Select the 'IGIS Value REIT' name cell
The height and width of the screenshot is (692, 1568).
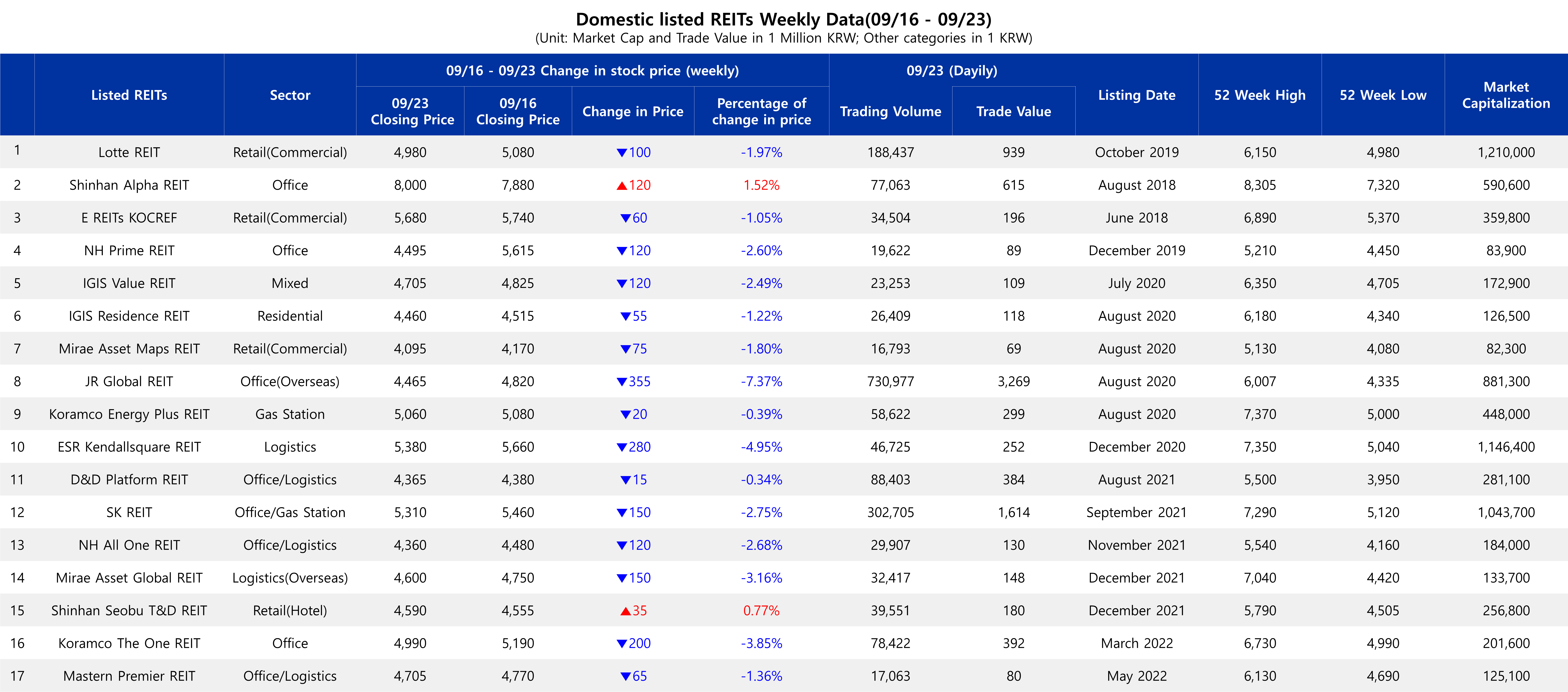[129, 283]
